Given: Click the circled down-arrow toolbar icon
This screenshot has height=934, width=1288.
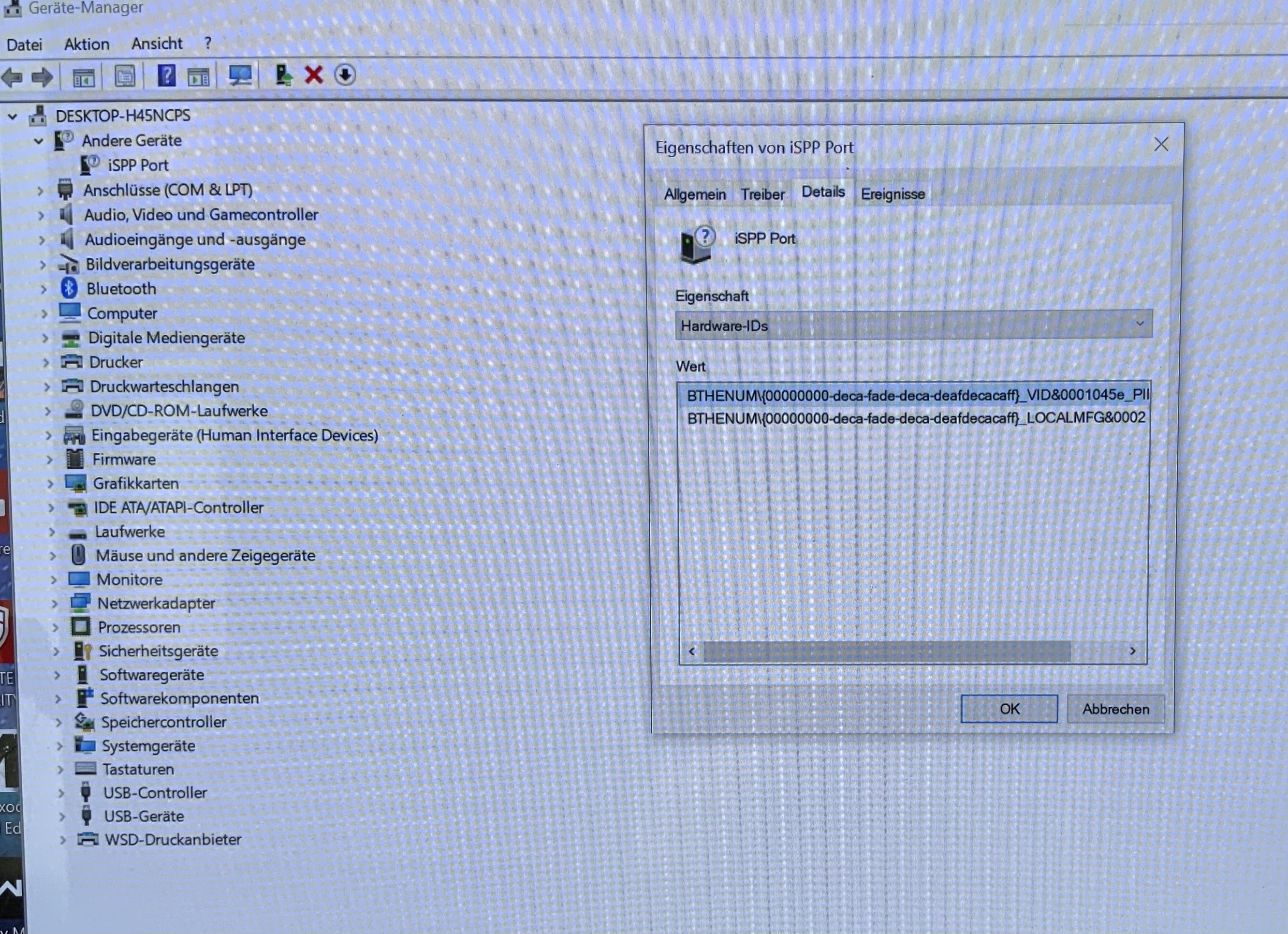Looking at the screenshot, I should 345,75.
